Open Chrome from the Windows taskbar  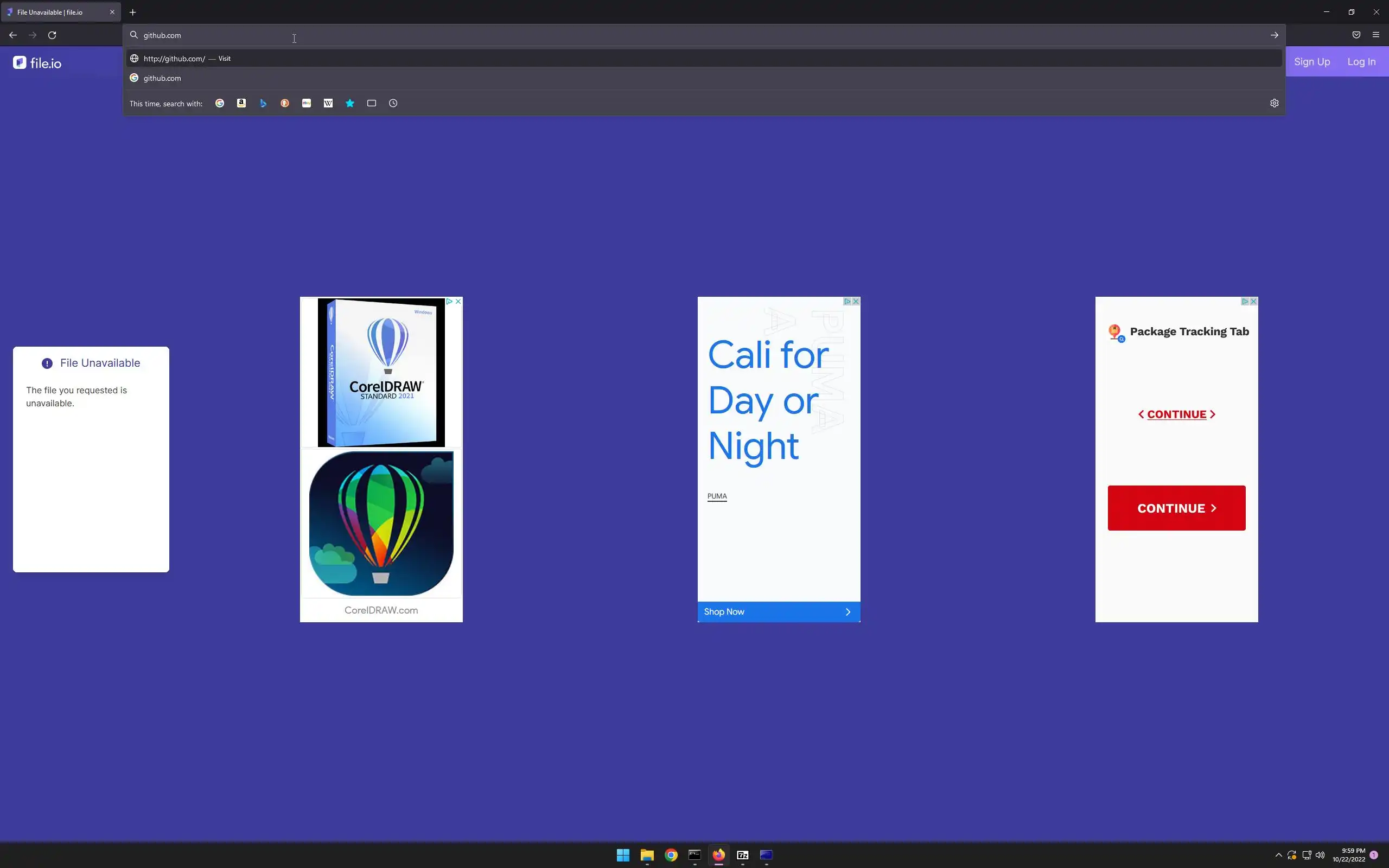click(671, 855)
